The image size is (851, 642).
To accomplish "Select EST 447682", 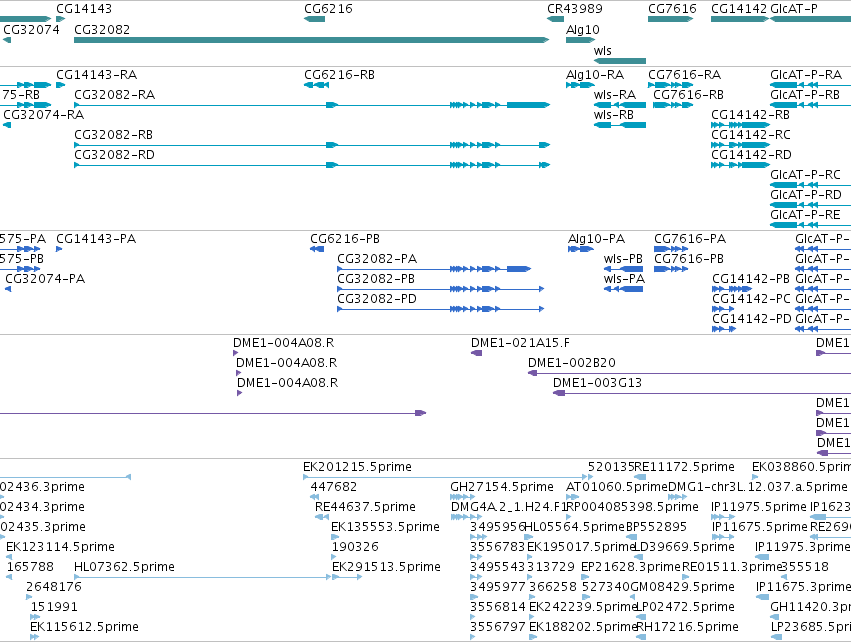I will point(314,497).
